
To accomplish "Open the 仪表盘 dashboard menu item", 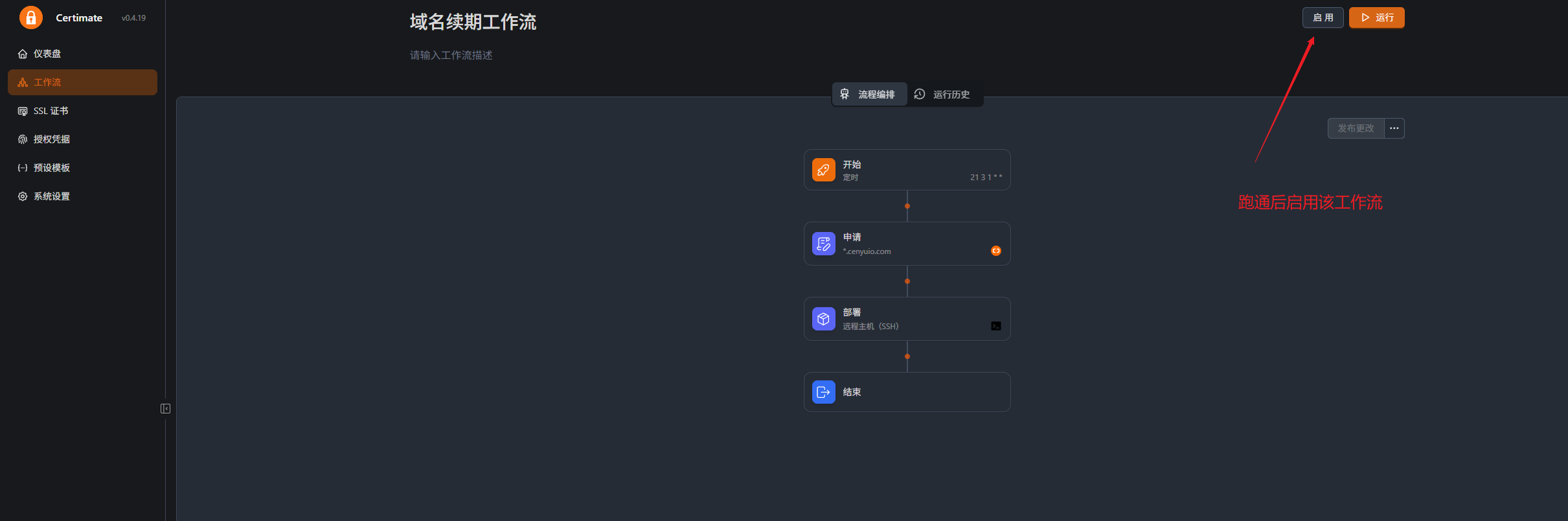I will click(47, 54).
